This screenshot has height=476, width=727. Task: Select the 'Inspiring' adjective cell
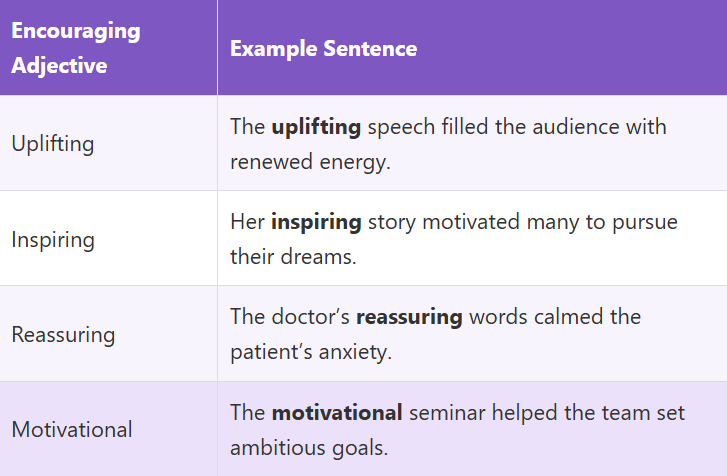[x=53, y=240]
